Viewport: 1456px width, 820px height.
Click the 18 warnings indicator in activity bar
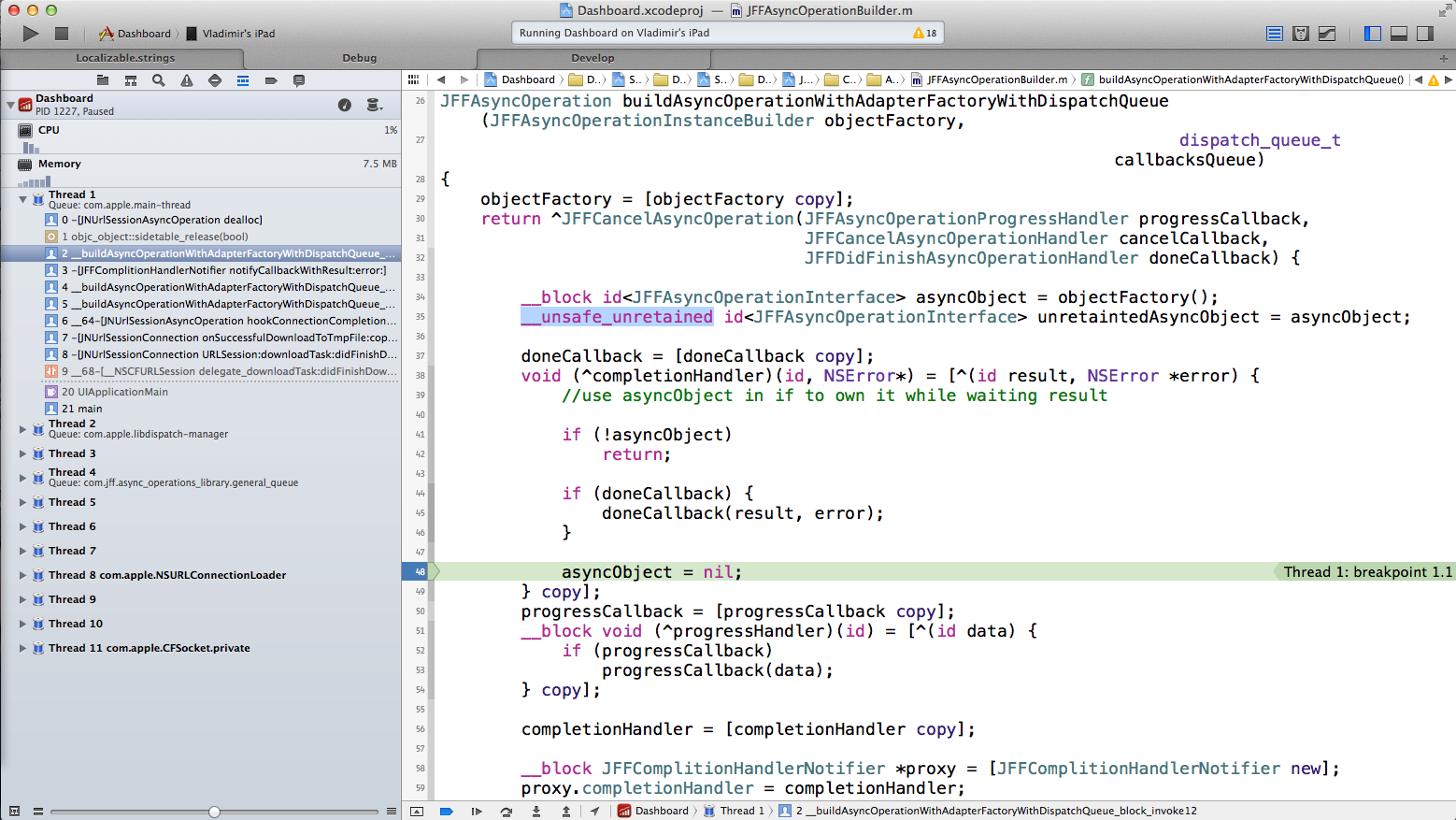924,33
